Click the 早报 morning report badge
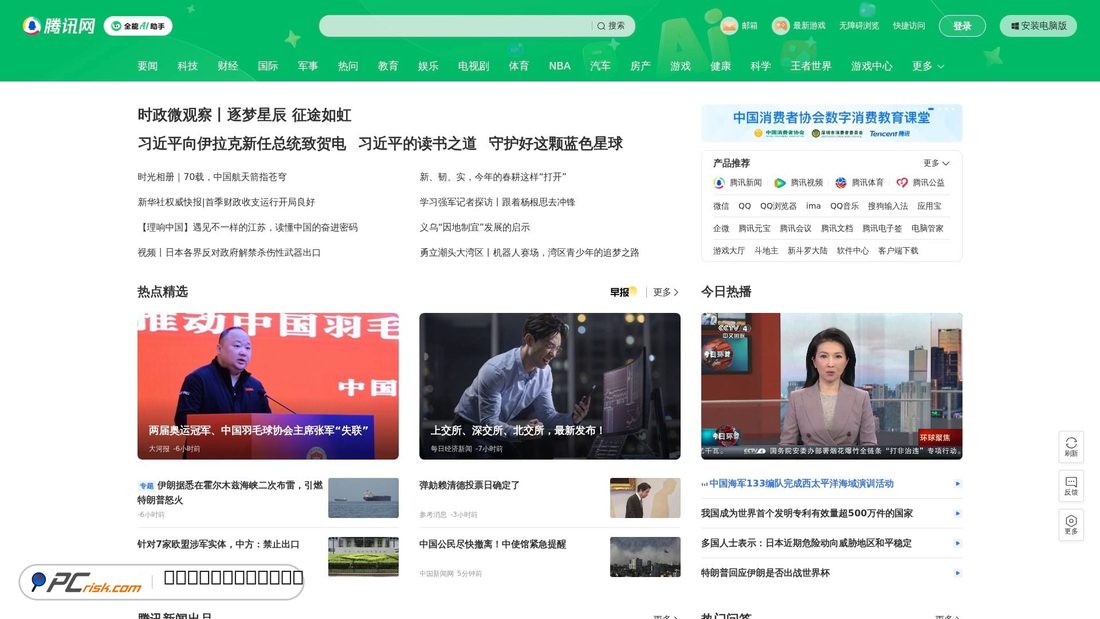Screen dimensions: 1100x619 [x=623, y=292]
